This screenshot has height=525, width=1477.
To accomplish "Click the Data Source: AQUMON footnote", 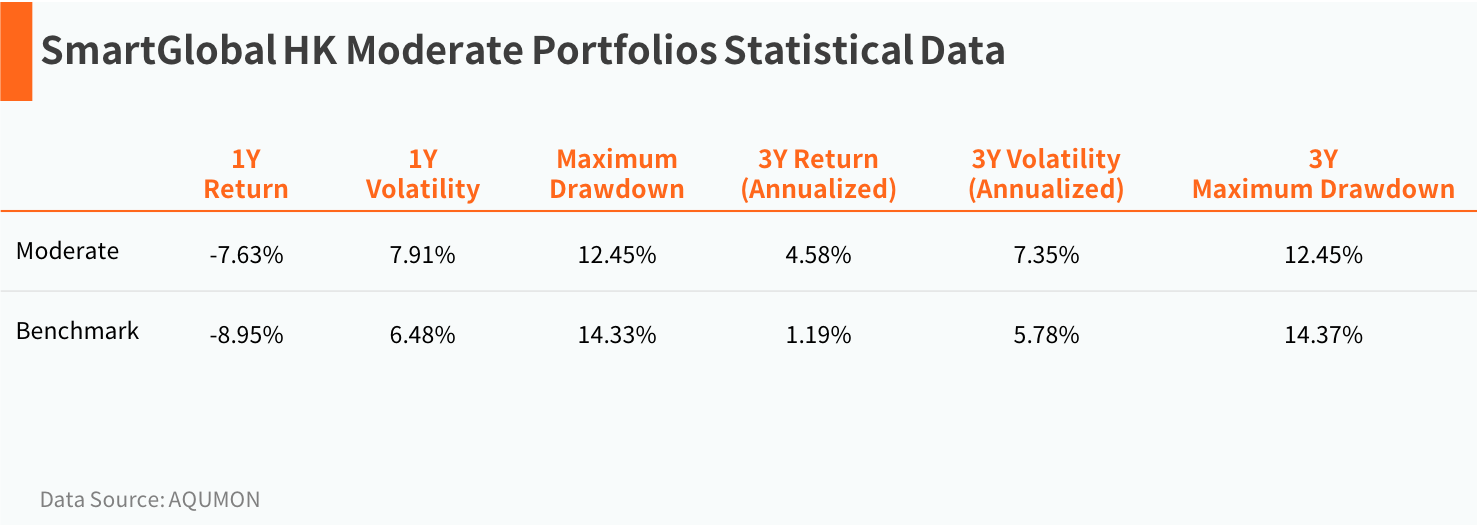I will tap(150, 499).
